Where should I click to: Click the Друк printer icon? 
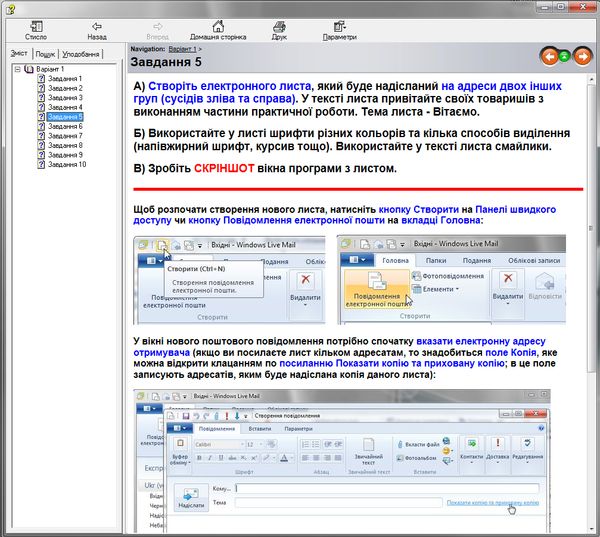[279, 26]
